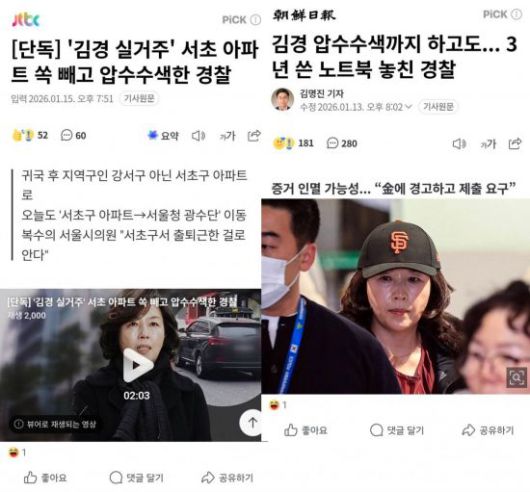
Task: Open 기사원문 link beside the Chosun edit time
Action: [x=438, y=107]
